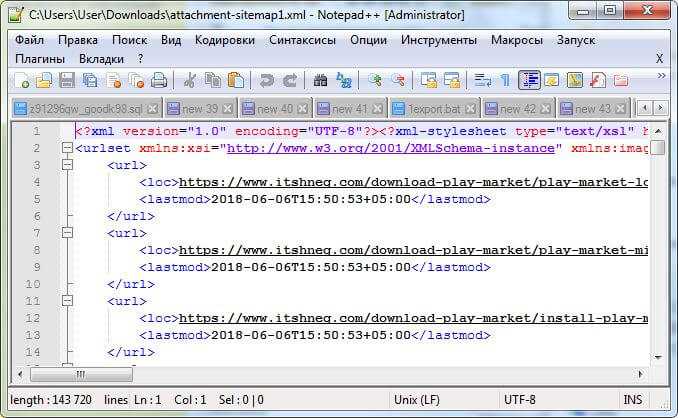Viewport: 678px width, 418px height.
Task: Copy selection with the Copy icon
Action: click(212, 81)
